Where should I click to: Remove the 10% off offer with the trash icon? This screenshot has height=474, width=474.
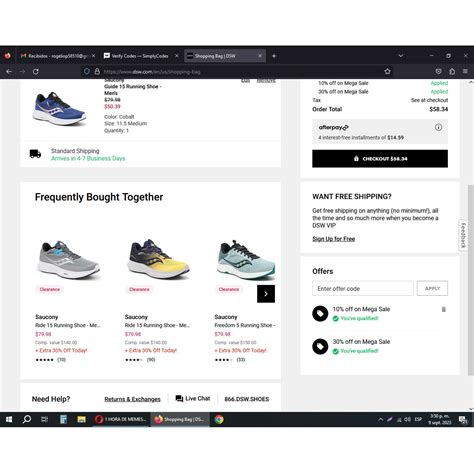(444, 309)
